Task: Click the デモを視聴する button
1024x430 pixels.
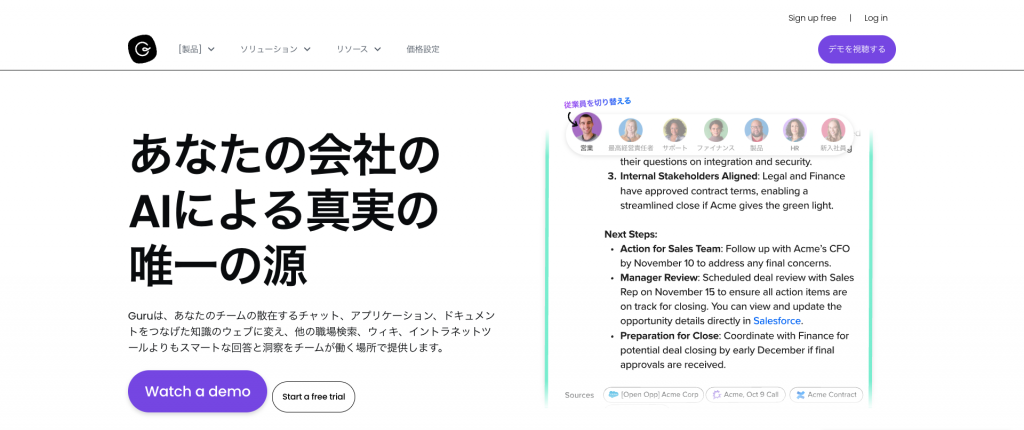Action: (857, 49)
